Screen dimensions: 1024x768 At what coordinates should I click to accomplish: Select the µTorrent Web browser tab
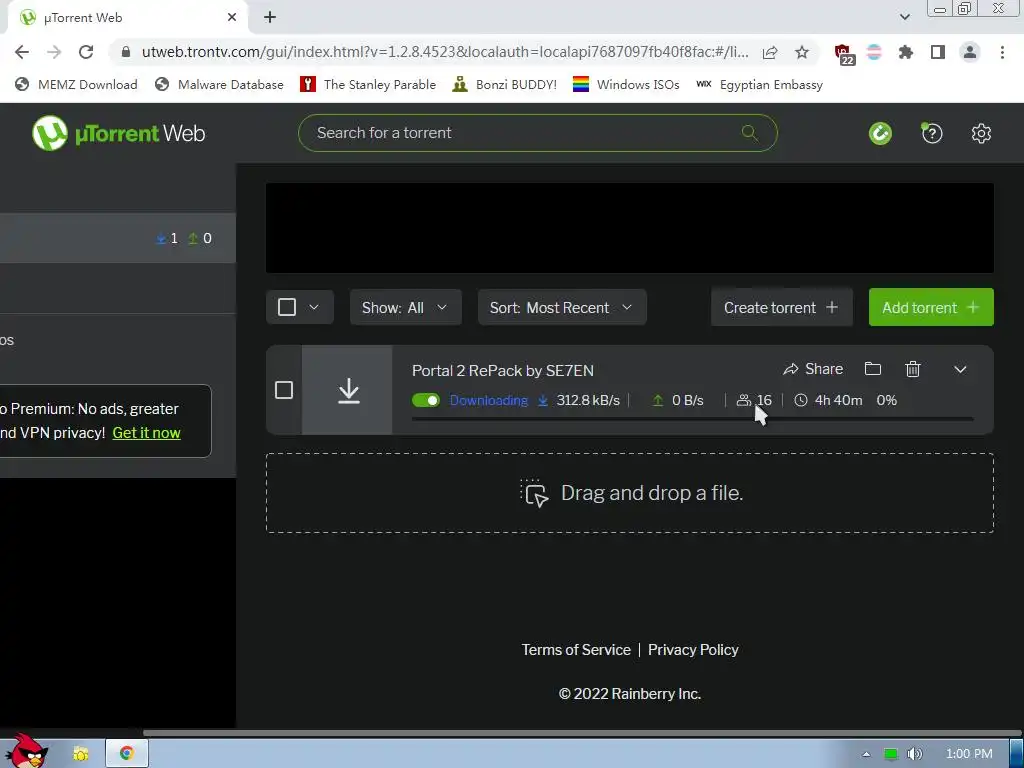coord(127,18)
